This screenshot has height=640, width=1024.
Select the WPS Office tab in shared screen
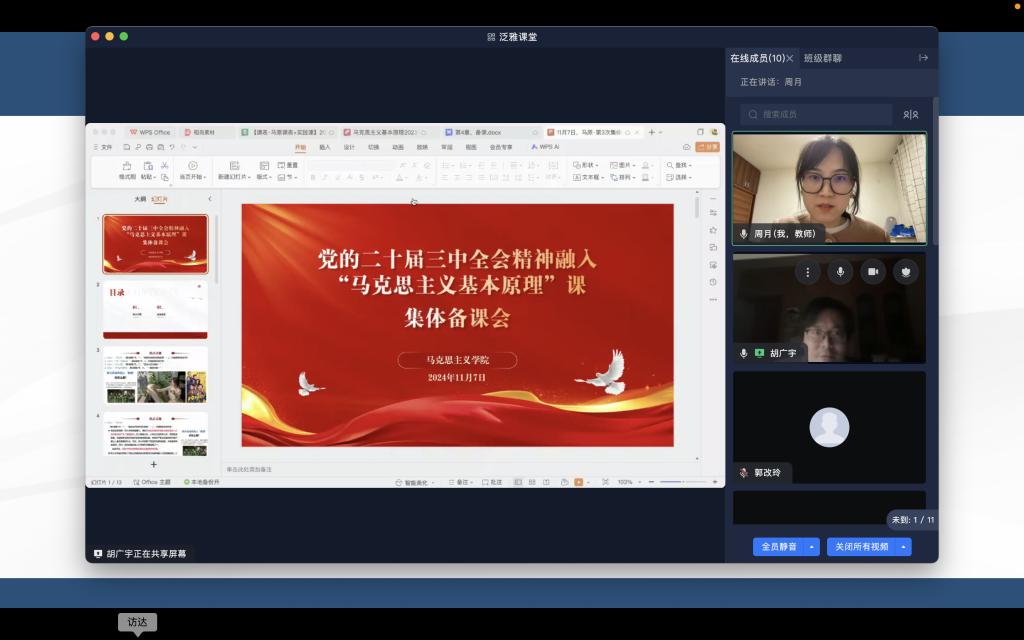click(x=150, y=133)
